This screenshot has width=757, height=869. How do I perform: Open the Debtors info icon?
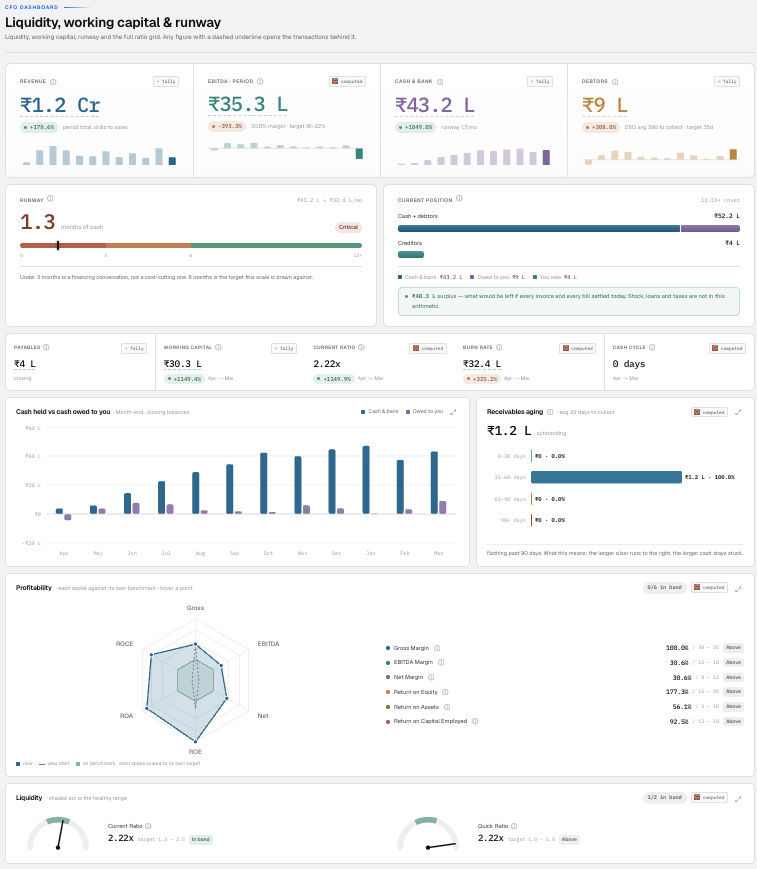tap(615, 82)
